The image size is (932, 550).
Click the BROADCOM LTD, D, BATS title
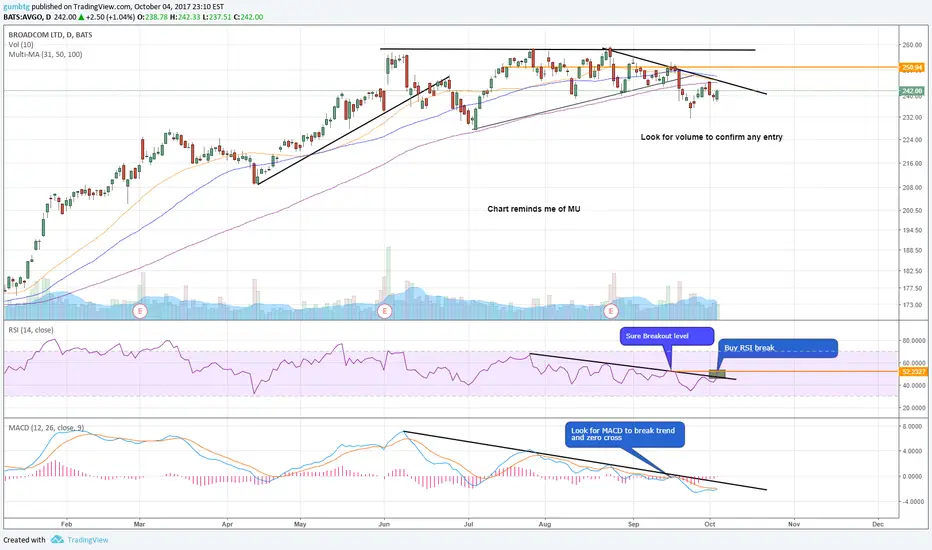pyautogui.click(x=50, y=35)
